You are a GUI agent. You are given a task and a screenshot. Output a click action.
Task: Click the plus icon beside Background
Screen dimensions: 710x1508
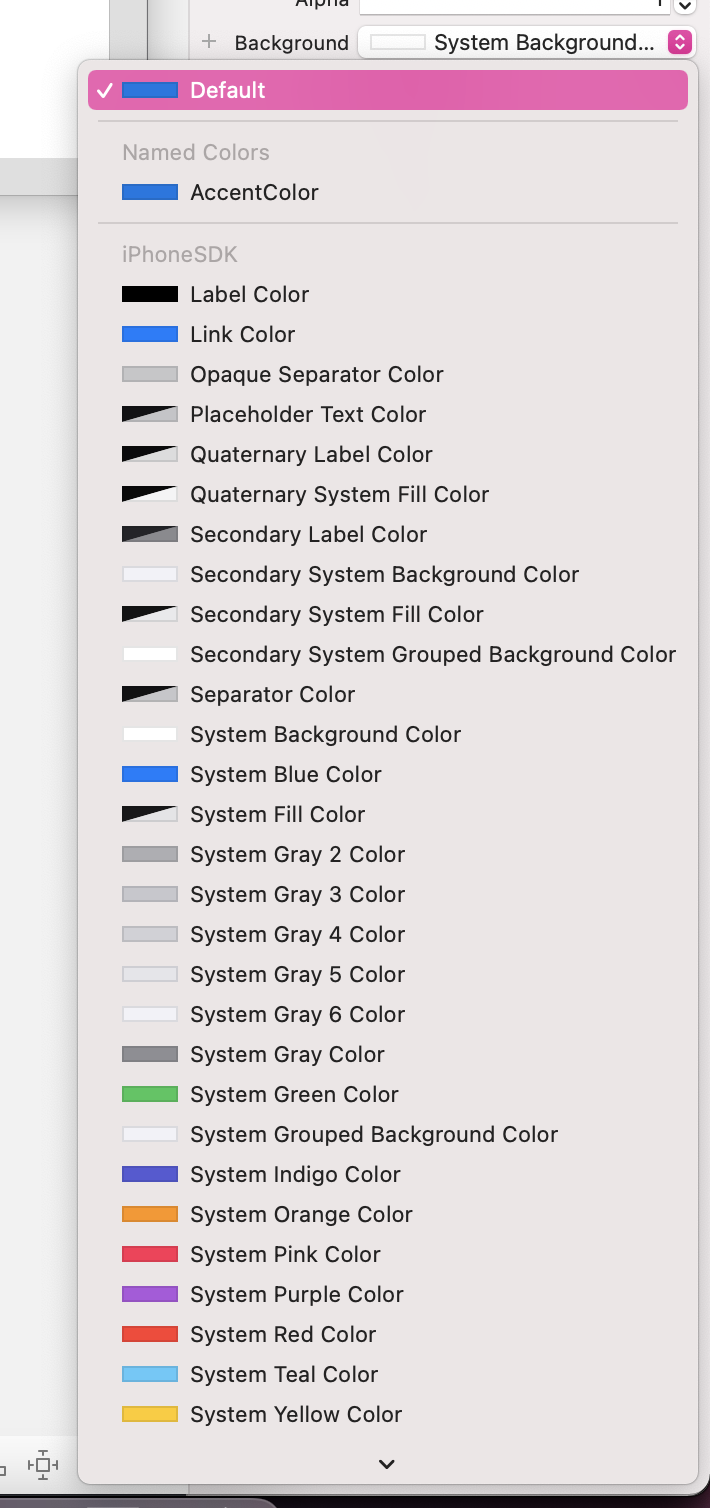click(209, 42)
